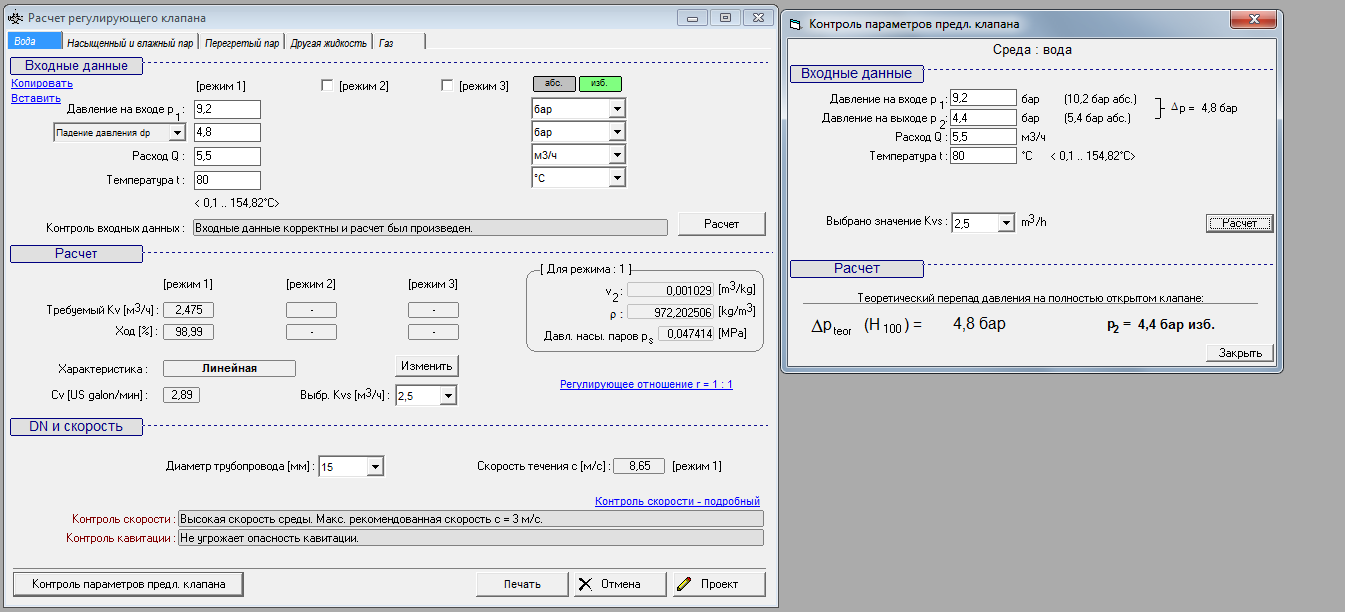Open the pipe diameter dropdown showing 15
The height and width of the screenshot is (612, 1345).
pos(374,467)
